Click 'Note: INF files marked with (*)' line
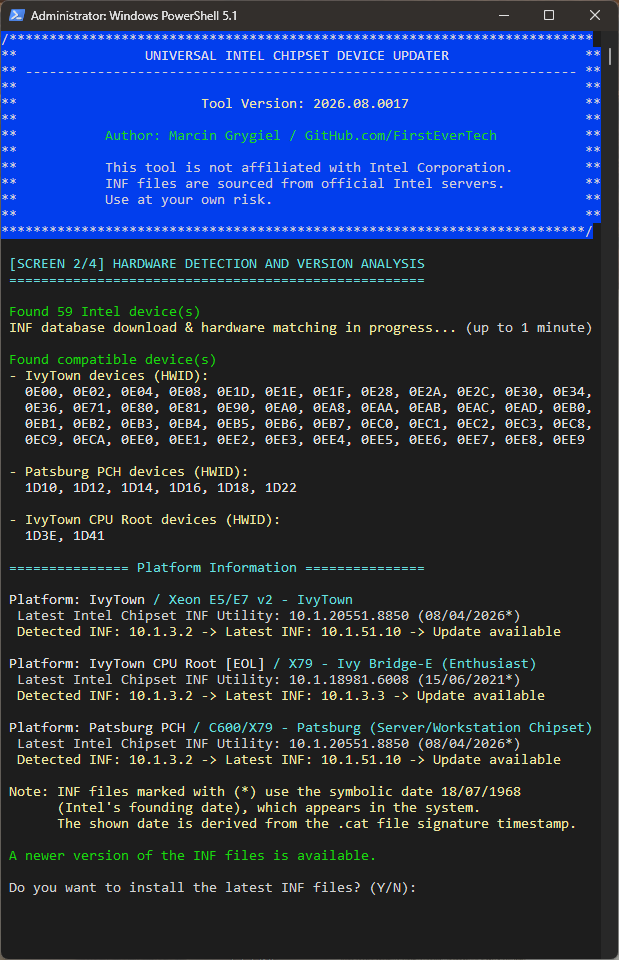 [264, 792]
